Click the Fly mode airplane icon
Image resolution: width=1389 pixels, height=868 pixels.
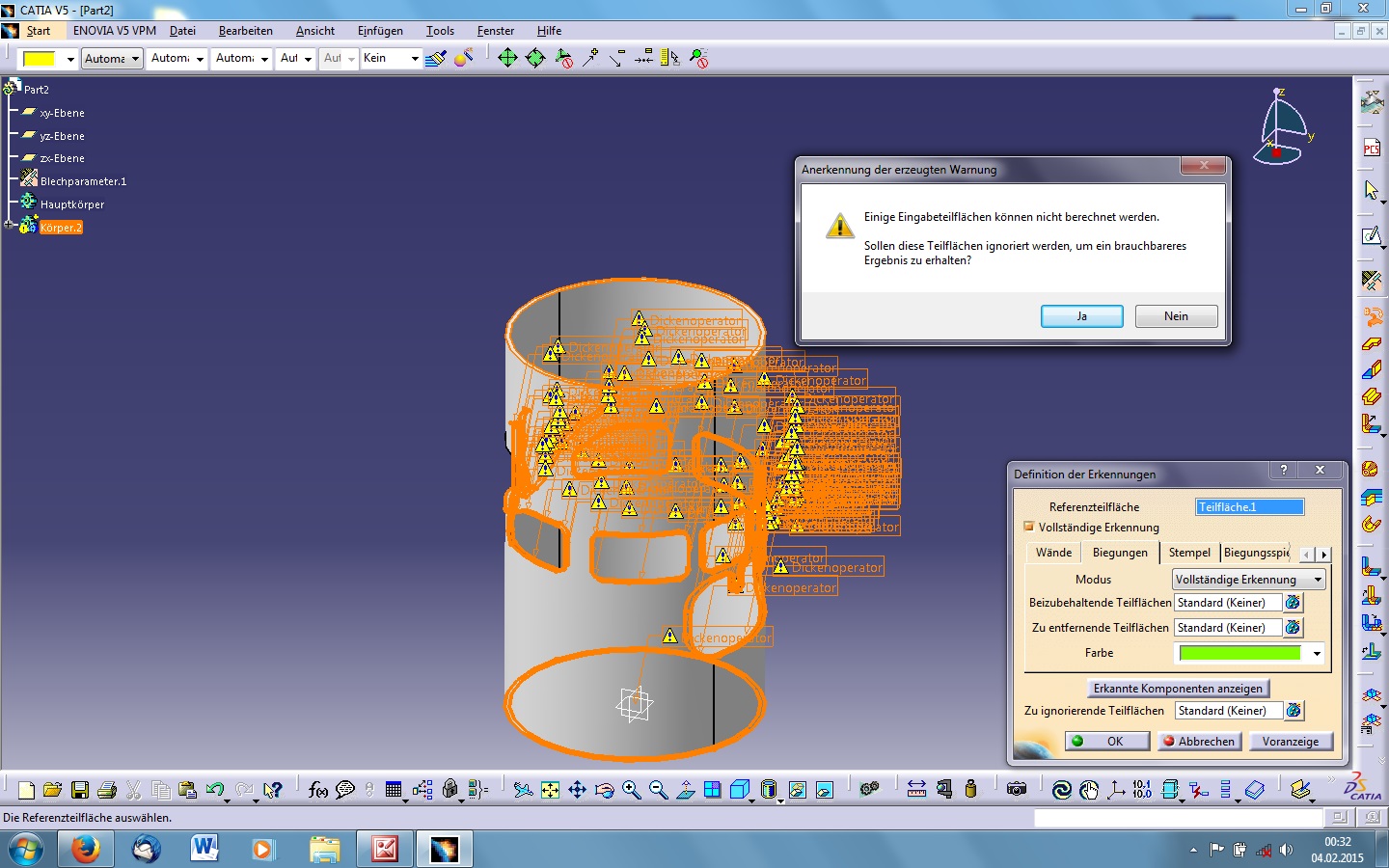[x=523, y=790]
